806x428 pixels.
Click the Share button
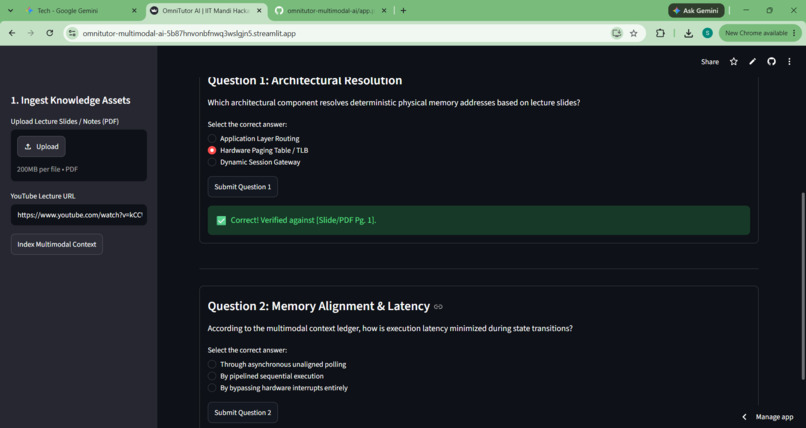tap(710, 62)
